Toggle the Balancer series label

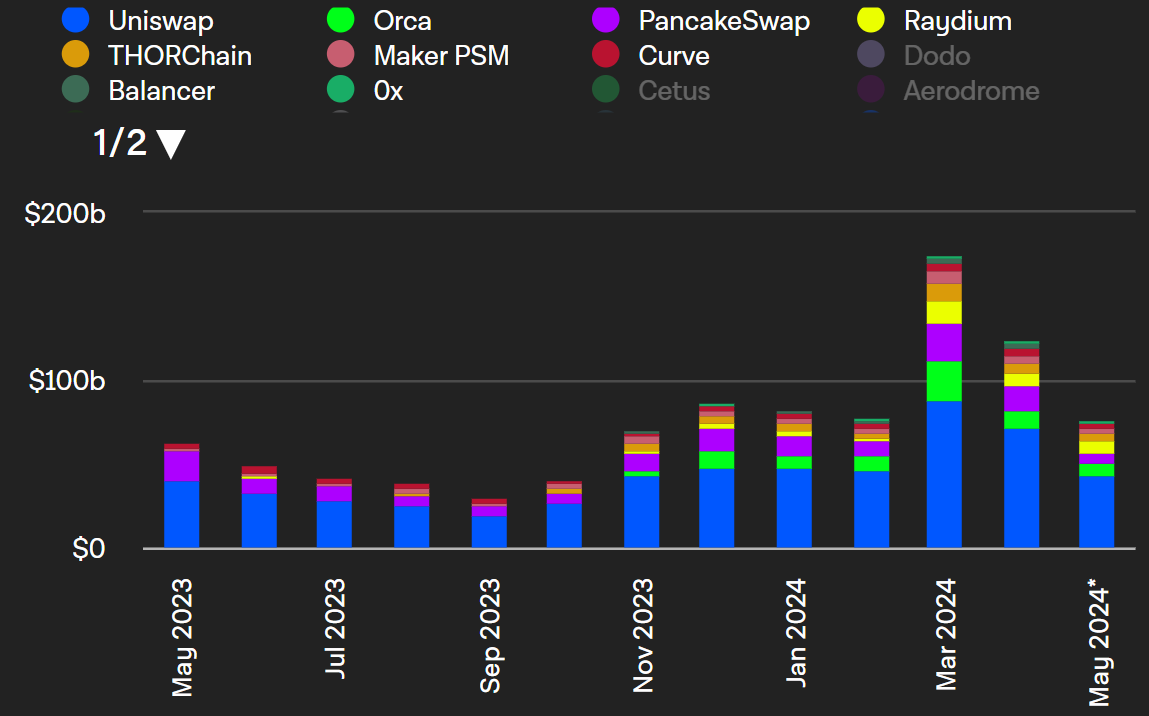(161, 91)
